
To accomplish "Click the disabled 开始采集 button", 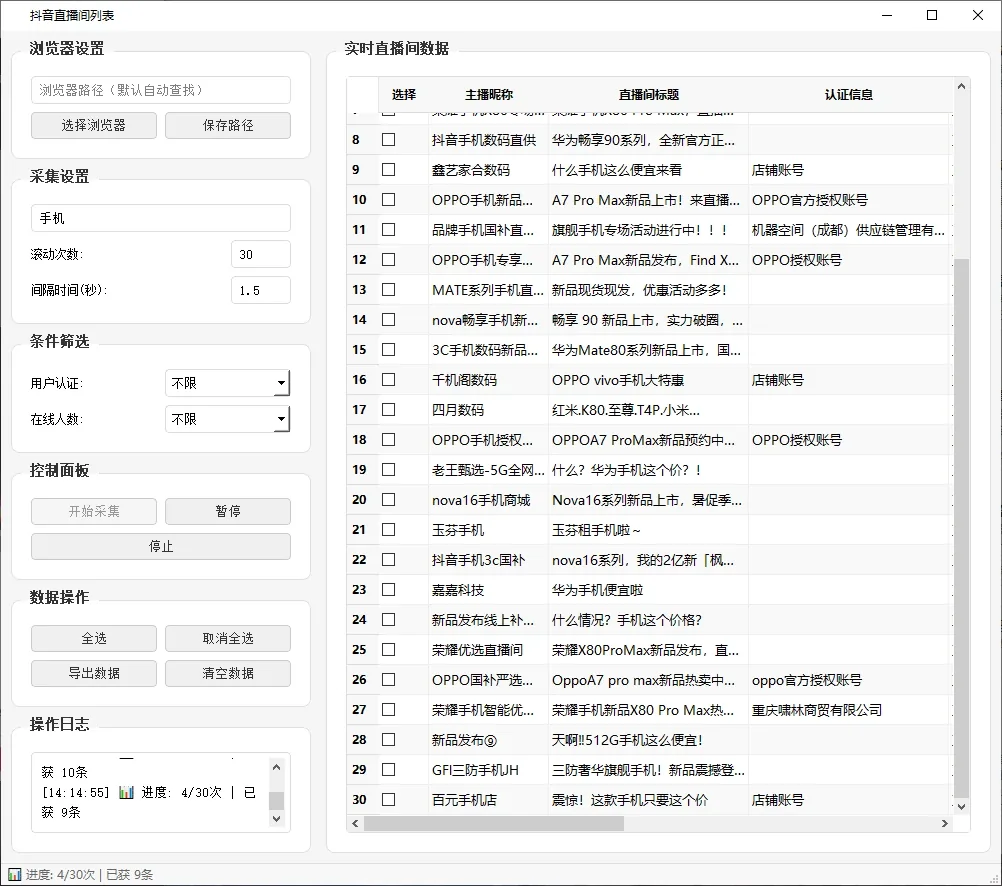I will pyautogui.click(x=94, y=511).
